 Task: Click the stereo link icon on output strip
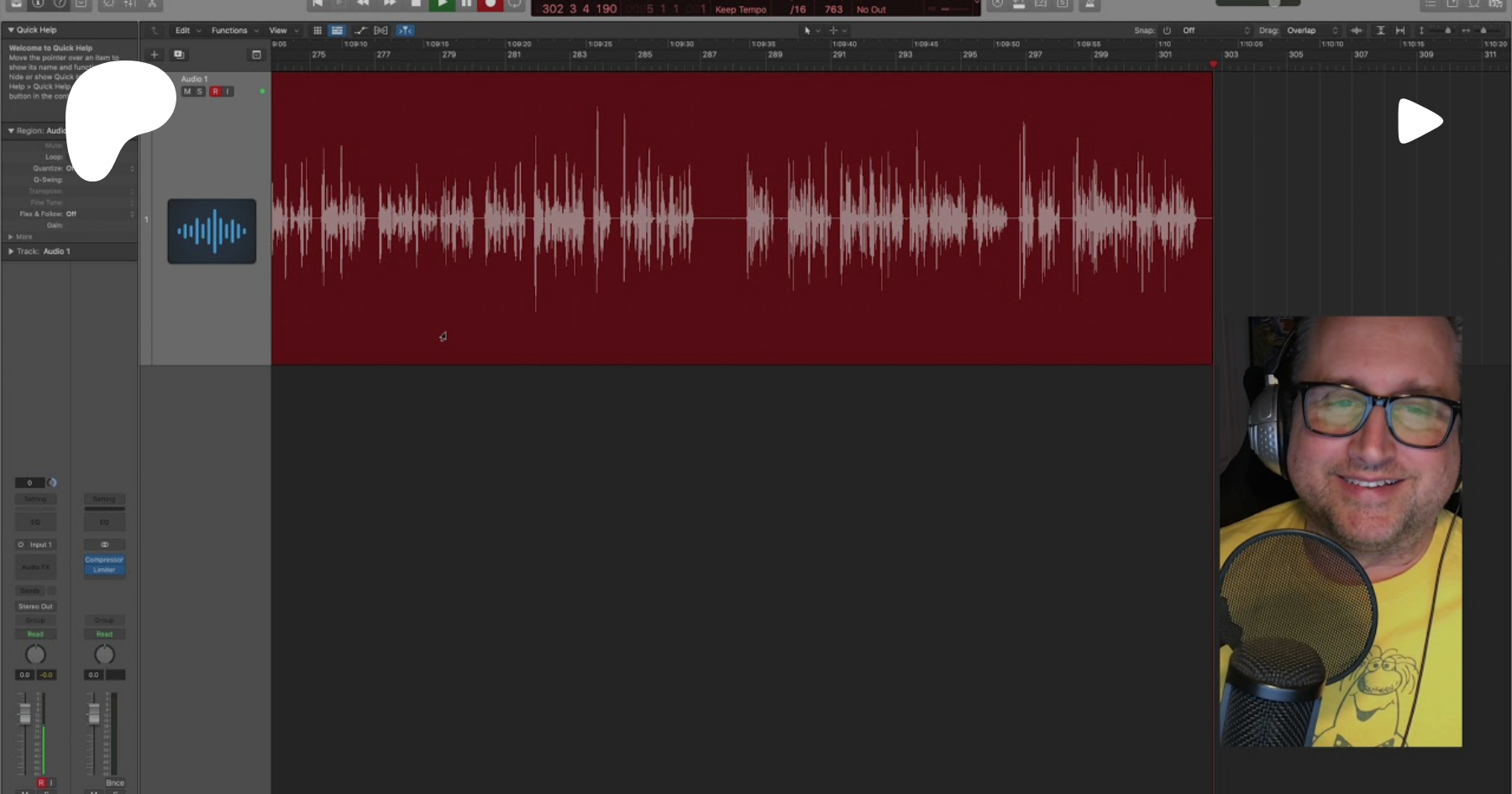pyautogui.click(x=104, y=544)
